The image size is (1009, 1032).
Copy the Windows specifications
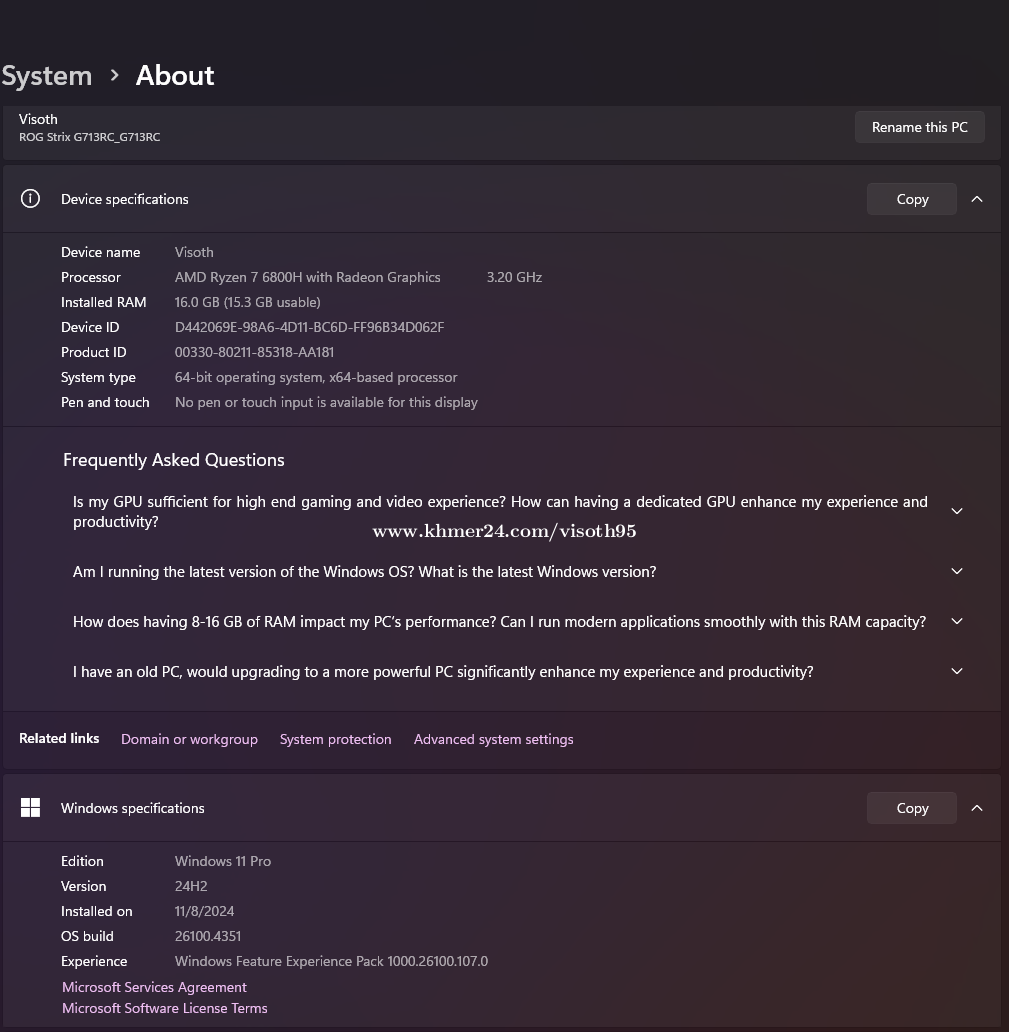(x=912, y=808)
